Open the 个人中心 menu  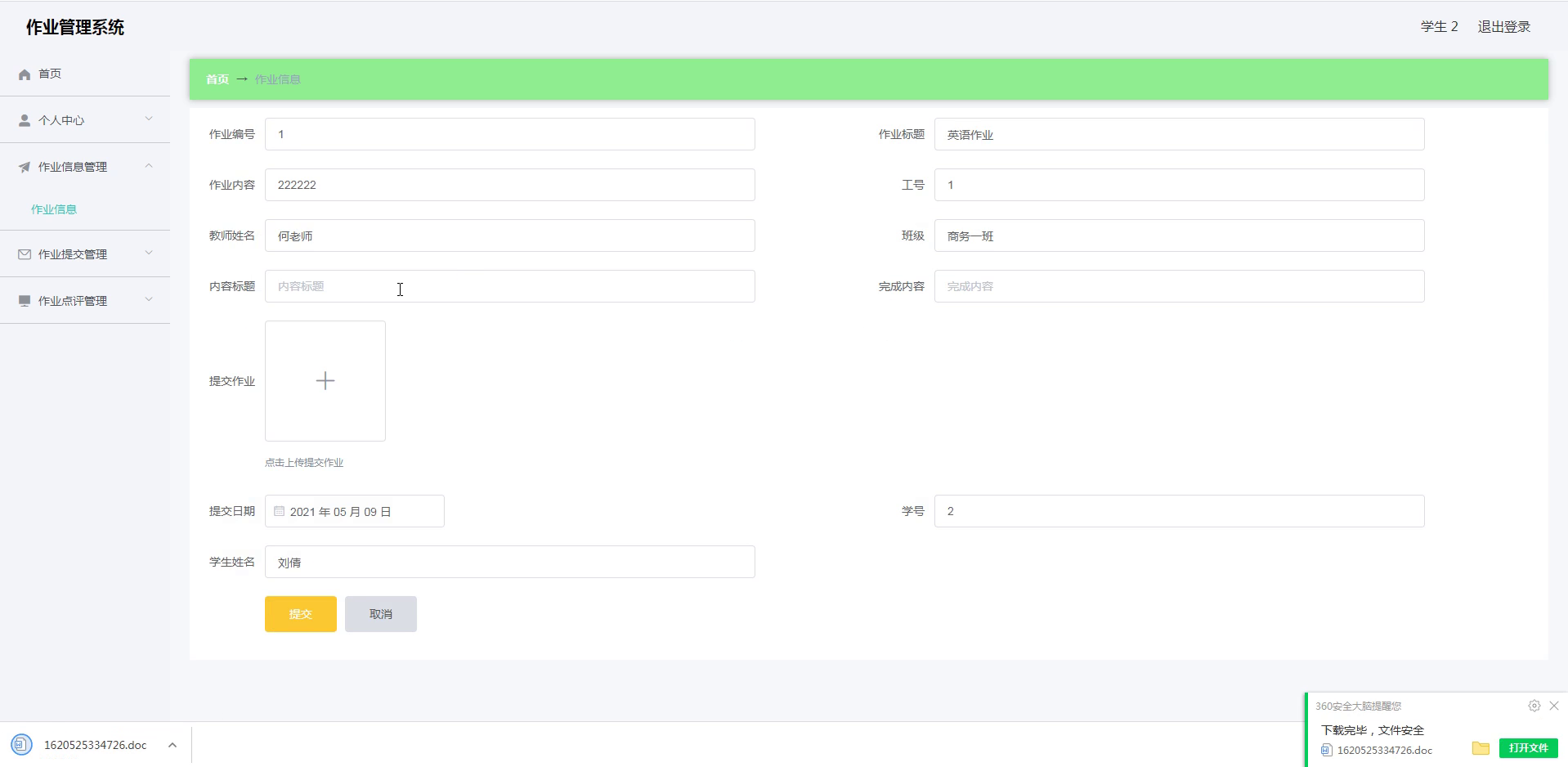click(85, 120)
